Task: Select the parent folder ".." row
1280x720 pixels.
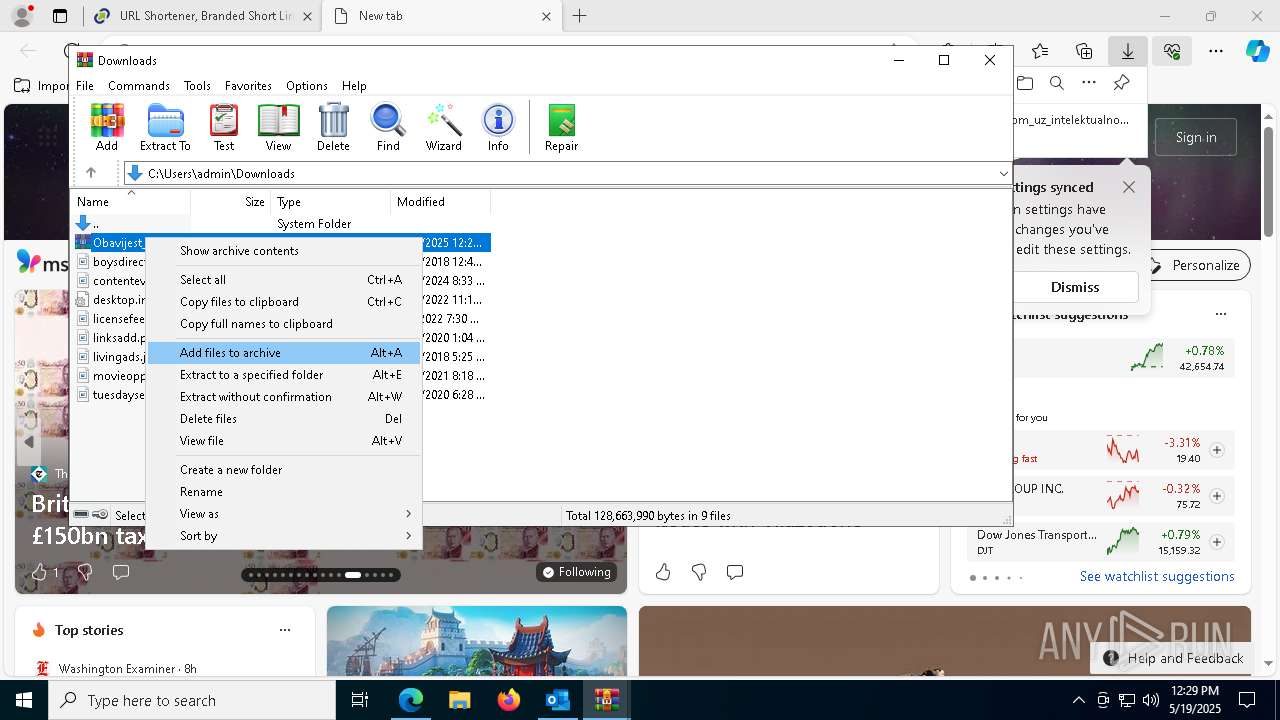Action: [280, 223]
